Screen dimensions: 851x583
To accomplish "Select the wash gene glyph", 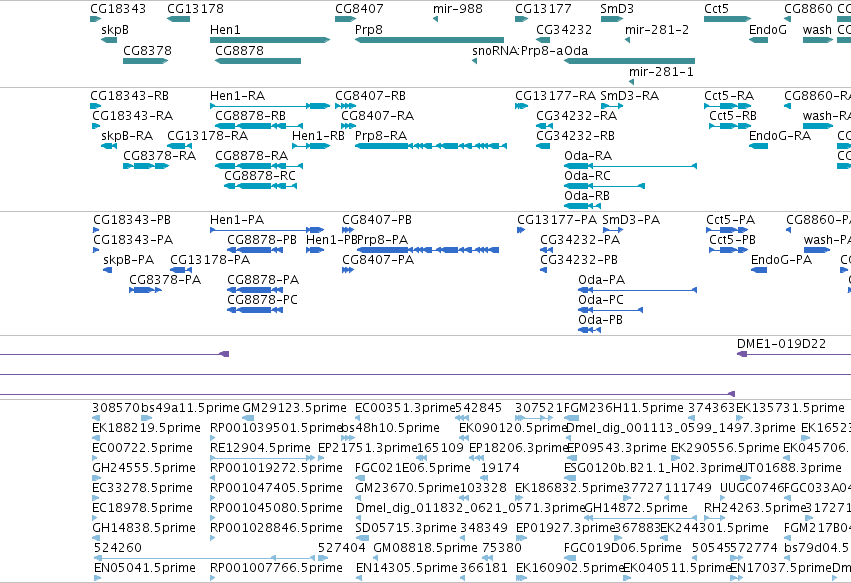I will [x=818, y=40].
